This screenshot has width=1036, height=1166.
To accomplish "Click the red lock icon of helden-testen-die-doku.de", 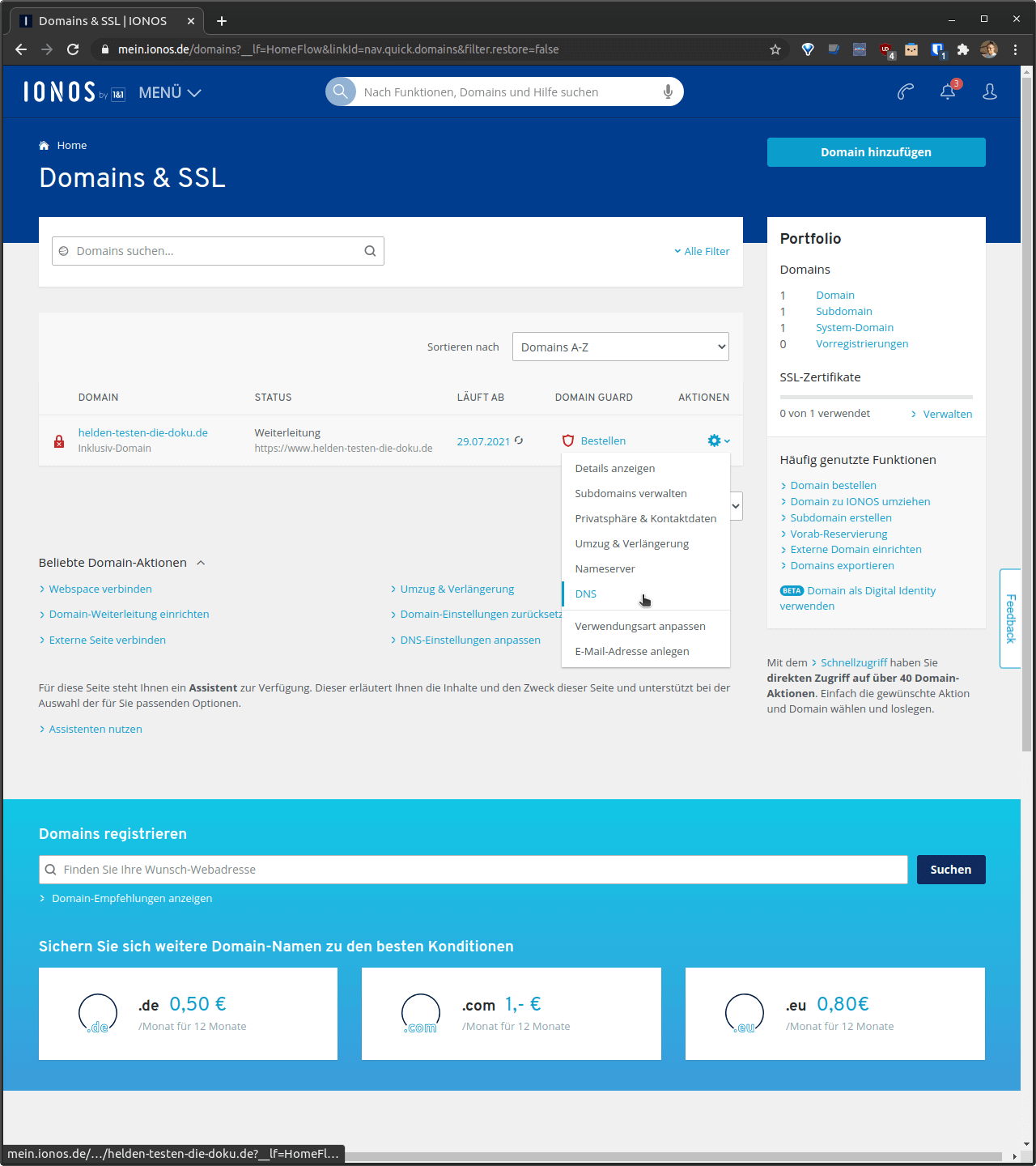I will click(x=59, y=441).
